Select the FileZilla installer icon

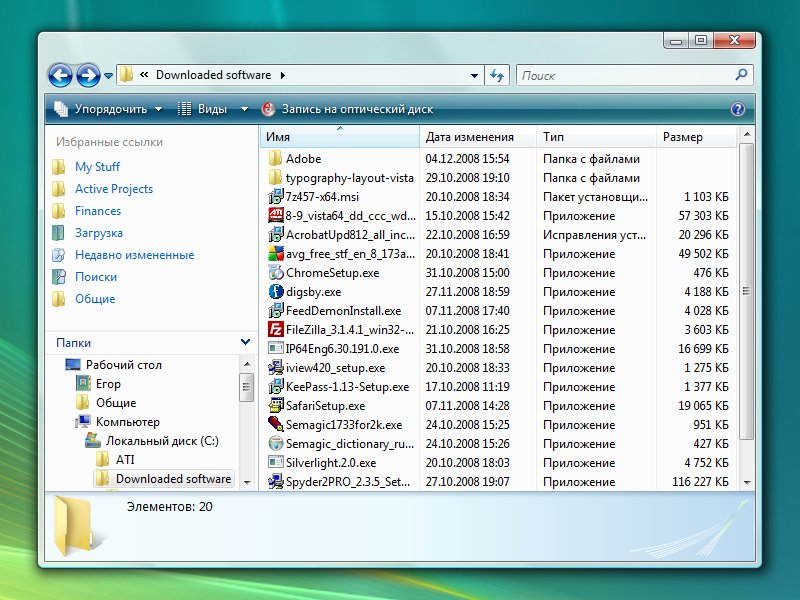point(276,330)
